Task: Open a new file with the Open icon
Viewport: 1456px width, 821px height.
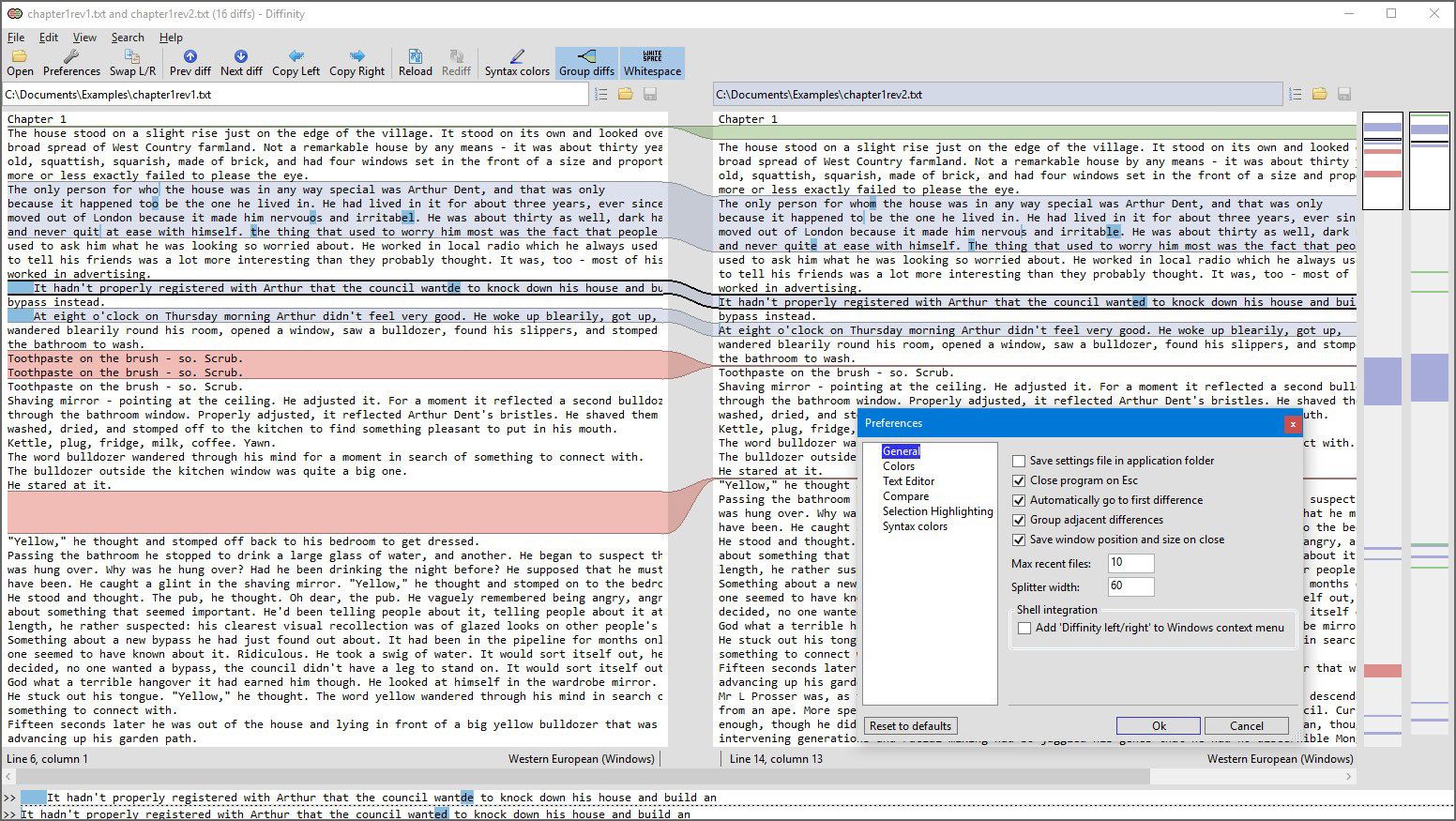Action: (x=19, y=62)
